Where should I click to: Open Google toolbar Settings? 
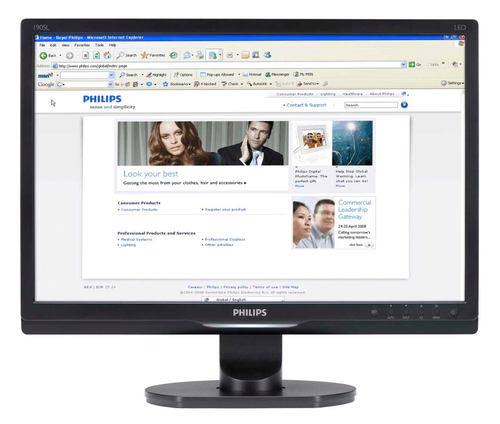[452, 83]
